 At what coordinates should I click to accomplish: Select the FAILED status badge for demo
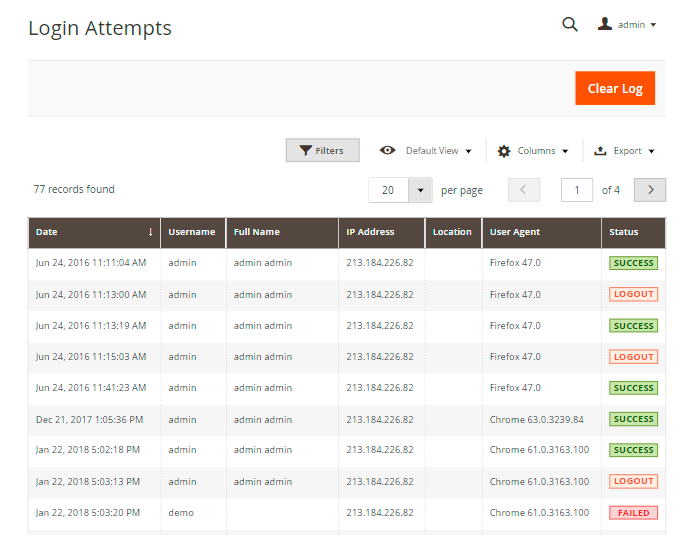[633, 513]
